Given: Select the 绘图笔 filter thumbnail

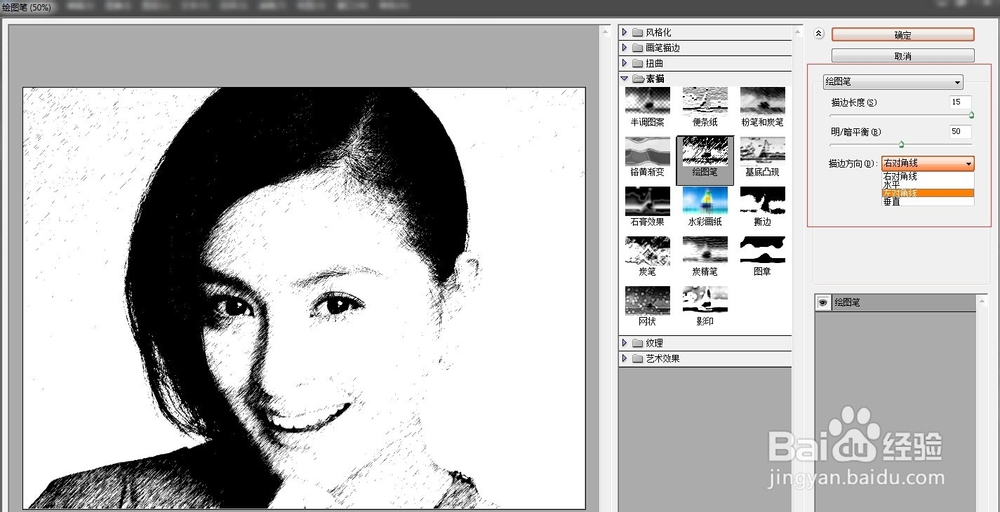Looking at the screenshot, I should [x=705, y=150].
